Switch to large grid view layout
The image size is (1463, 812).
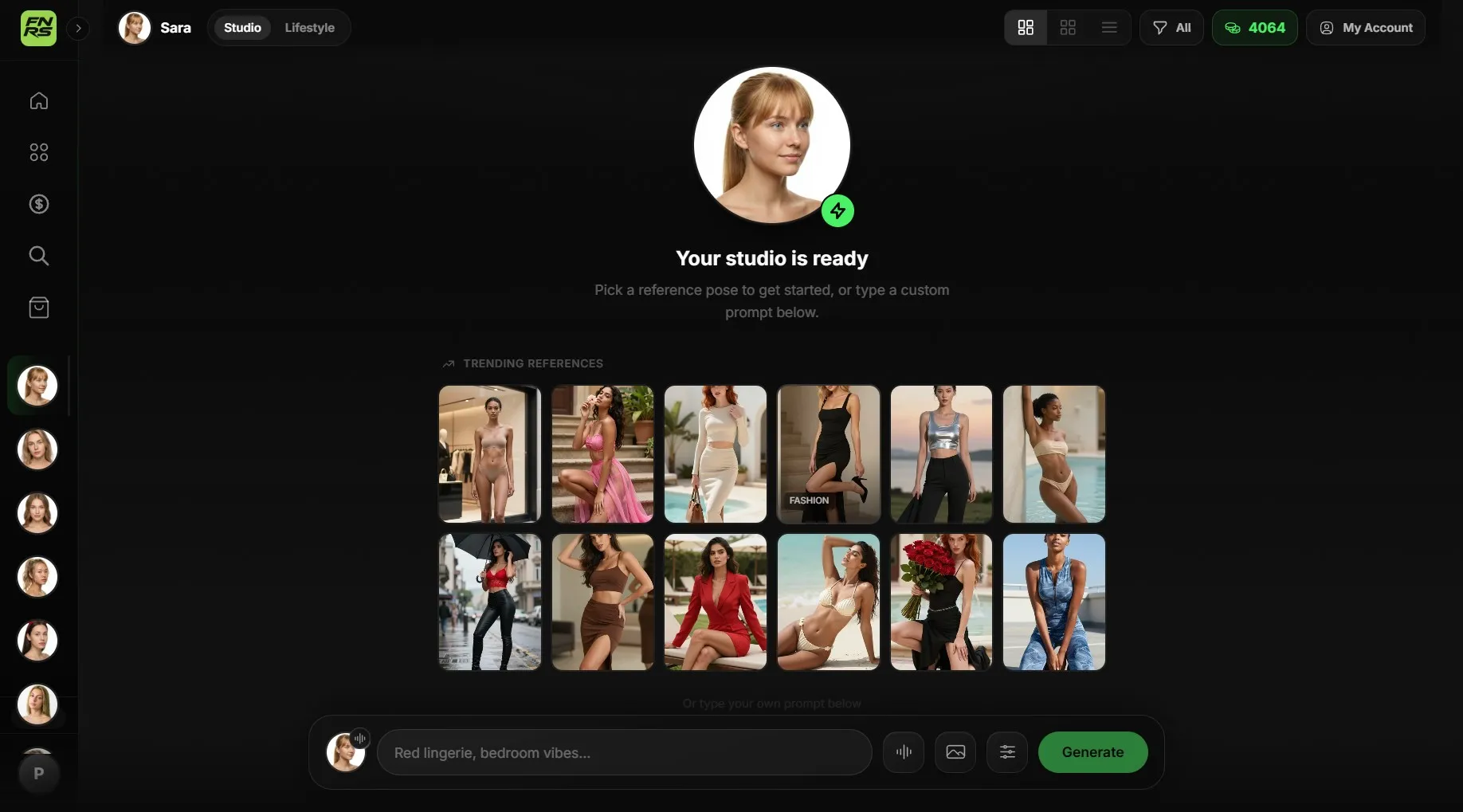point(1026,28)
